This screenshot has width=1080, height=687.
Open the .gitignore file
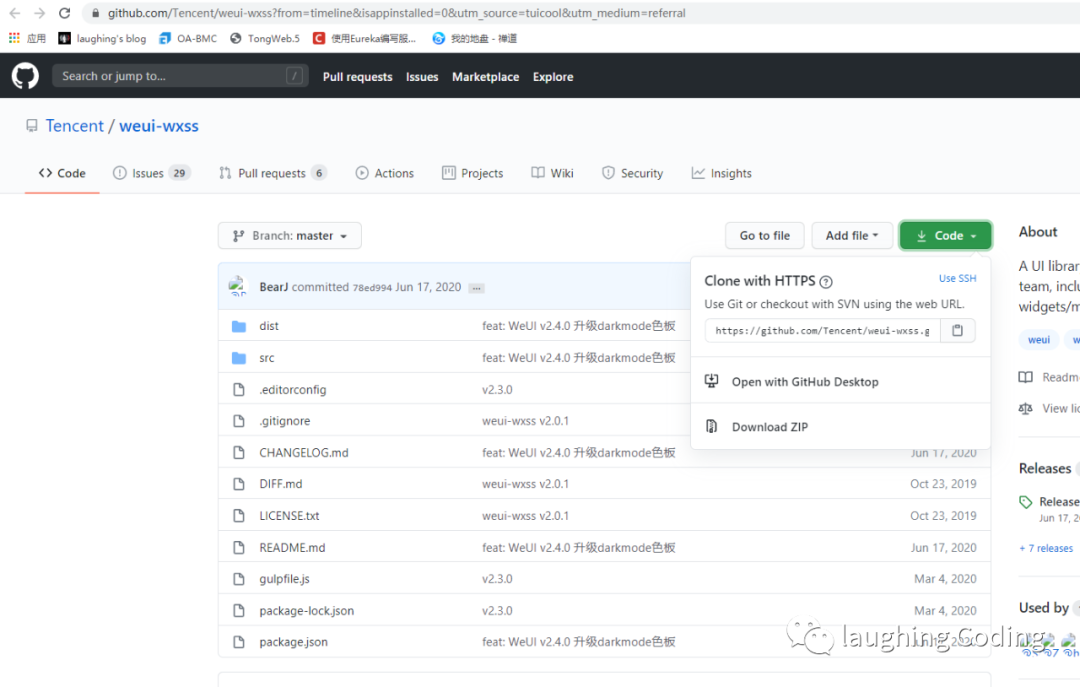(x=284, y=421)
